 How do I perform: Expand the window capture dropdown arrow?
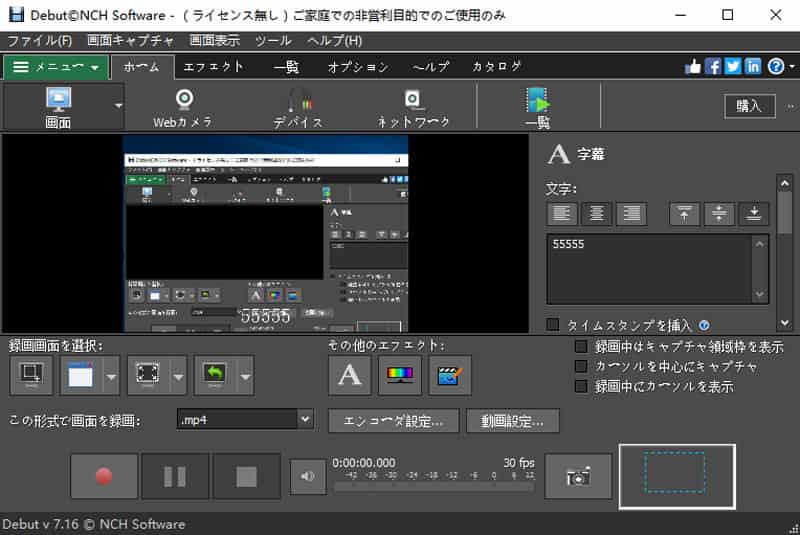(x=111, y=376)
